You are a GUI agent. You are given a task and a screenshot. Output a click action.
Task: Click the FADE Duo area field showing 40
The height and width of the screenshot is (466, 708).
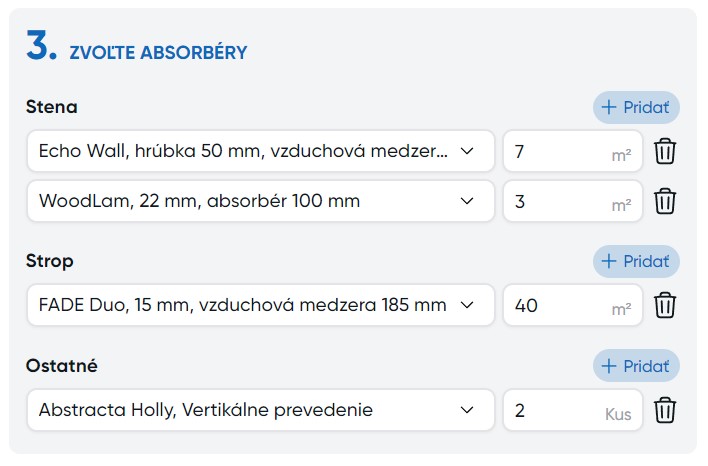[x=555, y=305]
